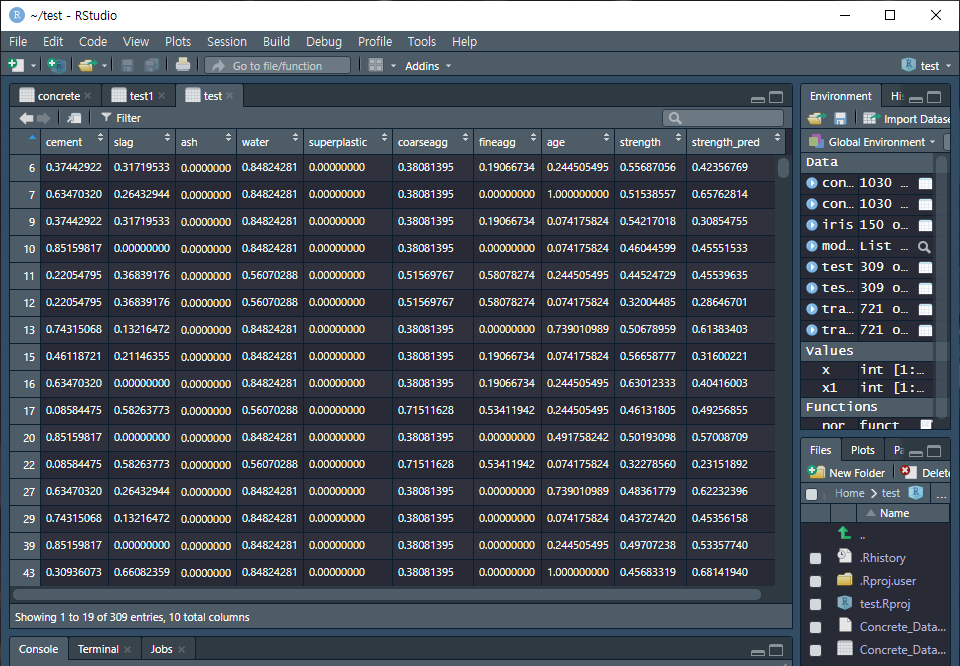Close the Terminal tab
Image resolution: width=960 pixels, height=666 pixels.
tap(127, 649)
